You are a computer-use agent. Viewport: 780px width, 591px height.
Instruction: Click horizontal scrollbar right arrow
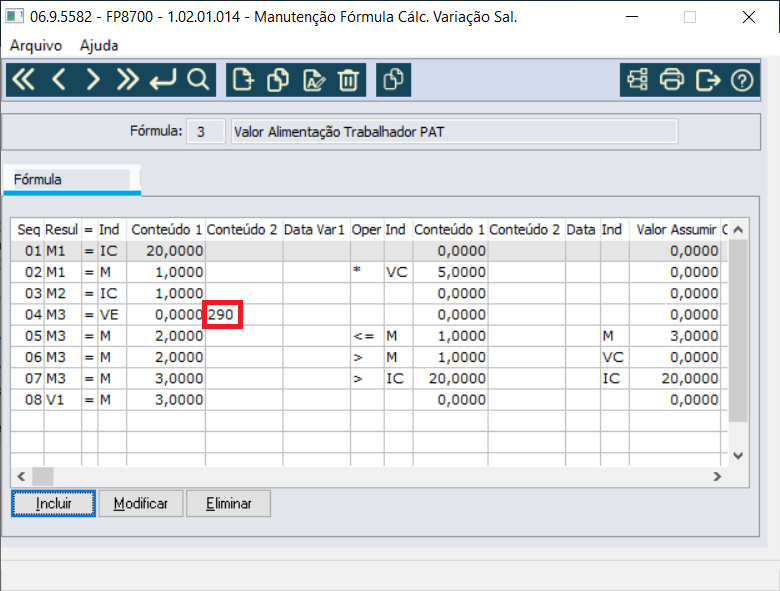click(717, 477)
